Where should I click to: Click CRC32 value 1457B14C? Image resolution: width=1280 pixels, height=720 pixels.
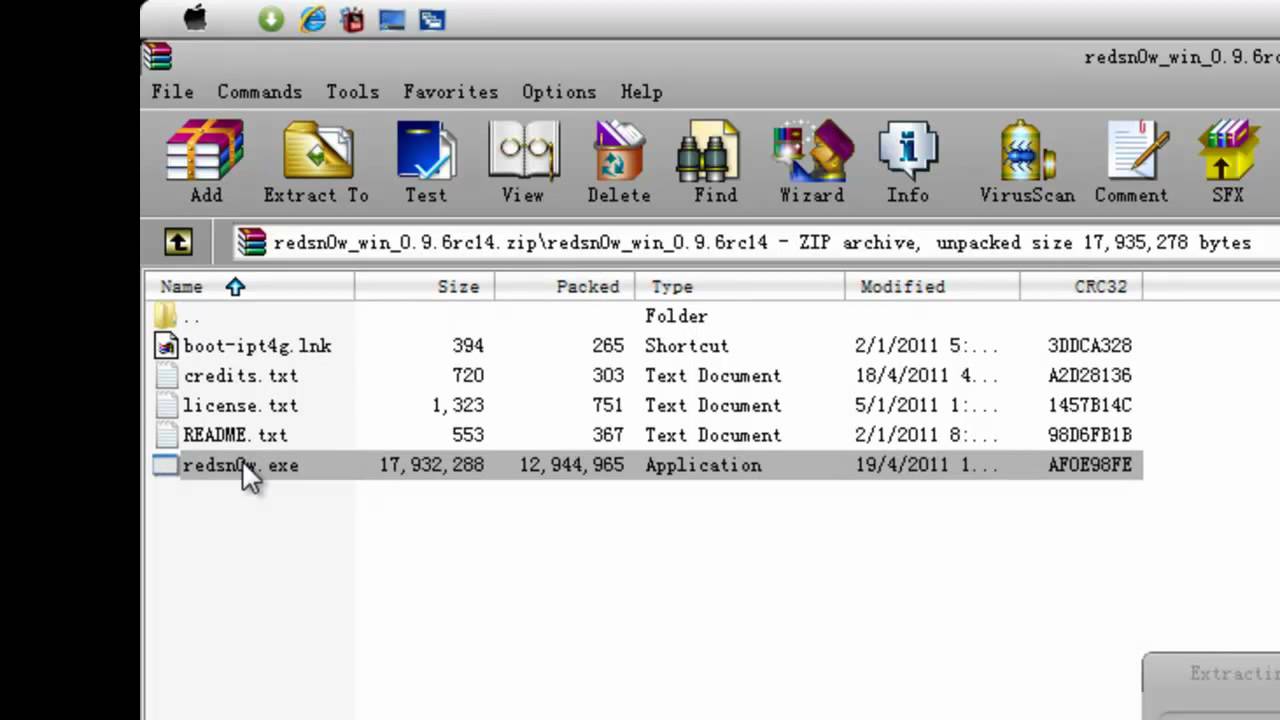[1090, 406]
